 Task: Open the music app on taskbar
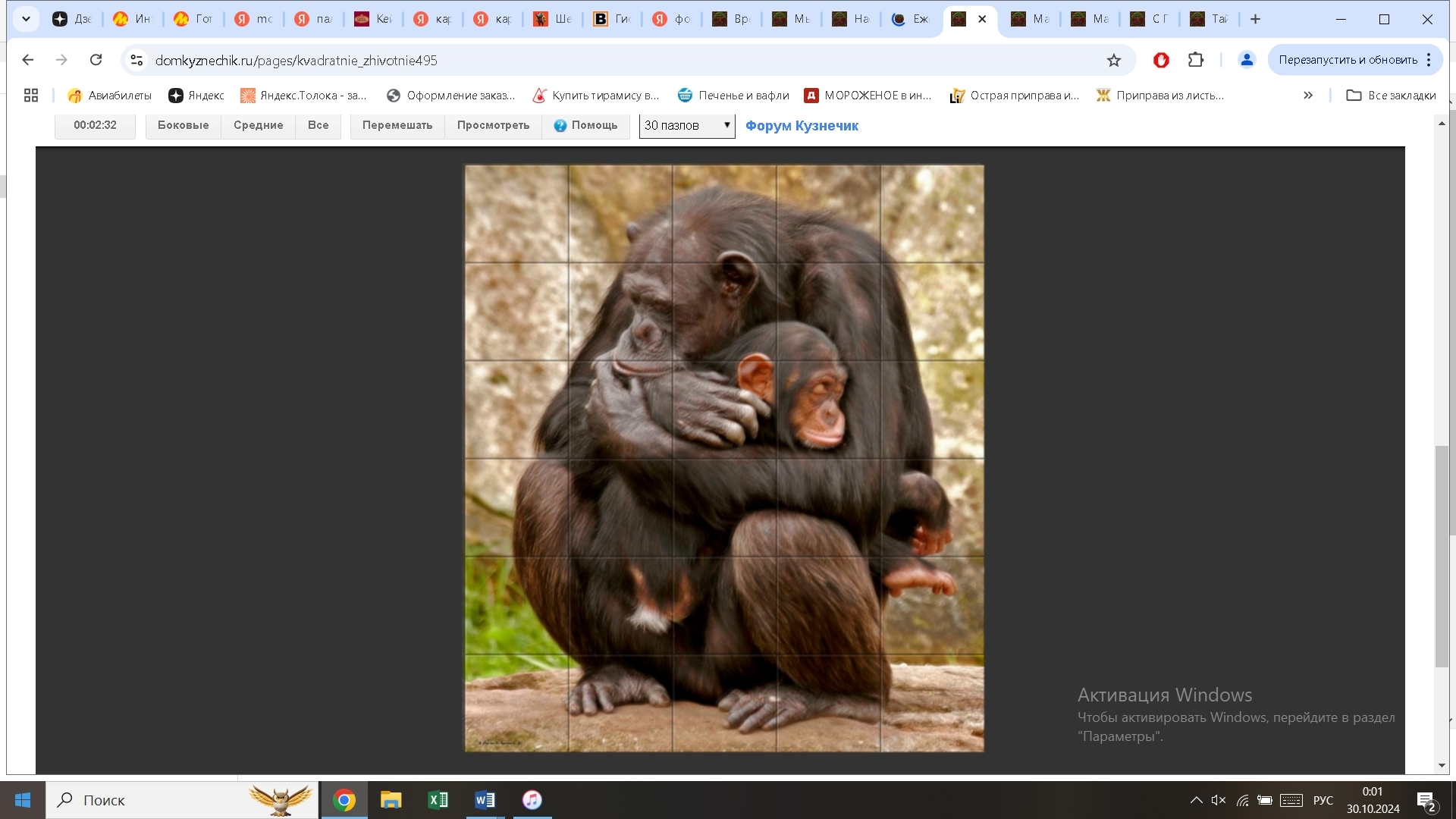[x=532, y=800]
